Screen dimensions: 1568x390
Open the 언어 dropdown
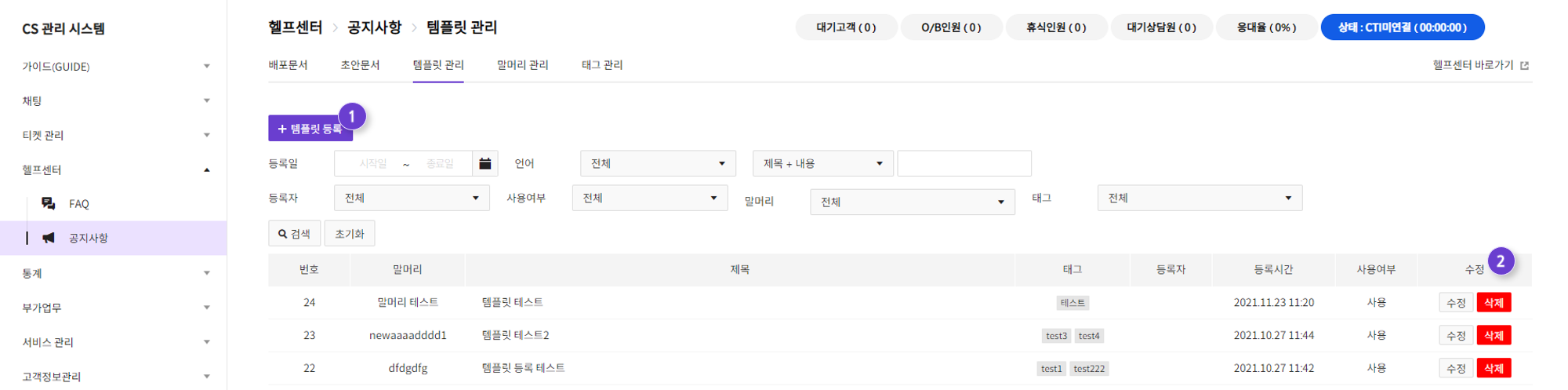pos(658,163)
